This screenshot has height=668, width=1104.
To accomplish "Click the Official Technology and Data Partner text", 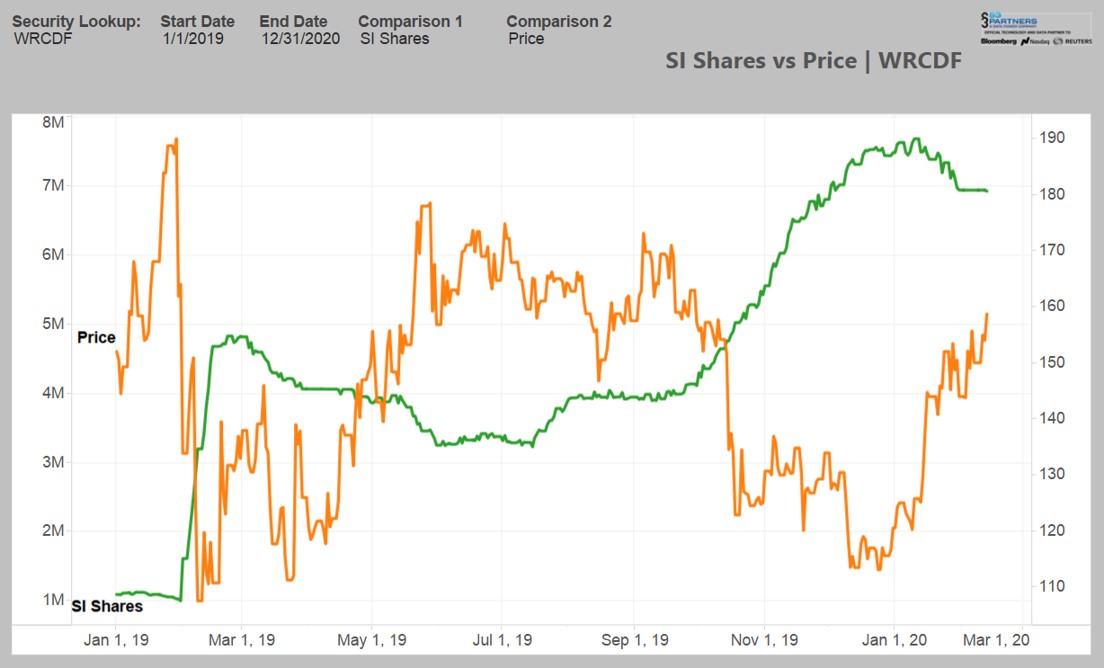I will click(x=1027, y=31).
